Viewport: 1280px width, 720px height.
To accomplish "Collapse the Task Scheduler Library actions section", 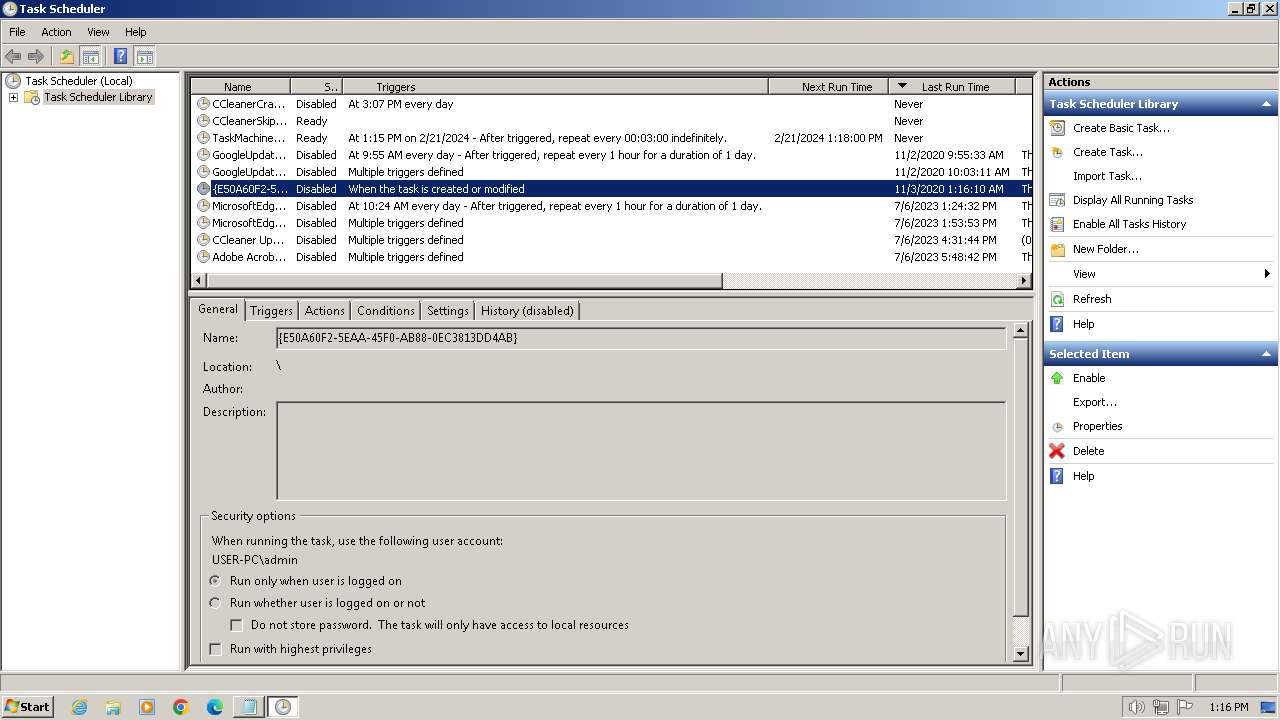I will click(x=1266, y=104).
